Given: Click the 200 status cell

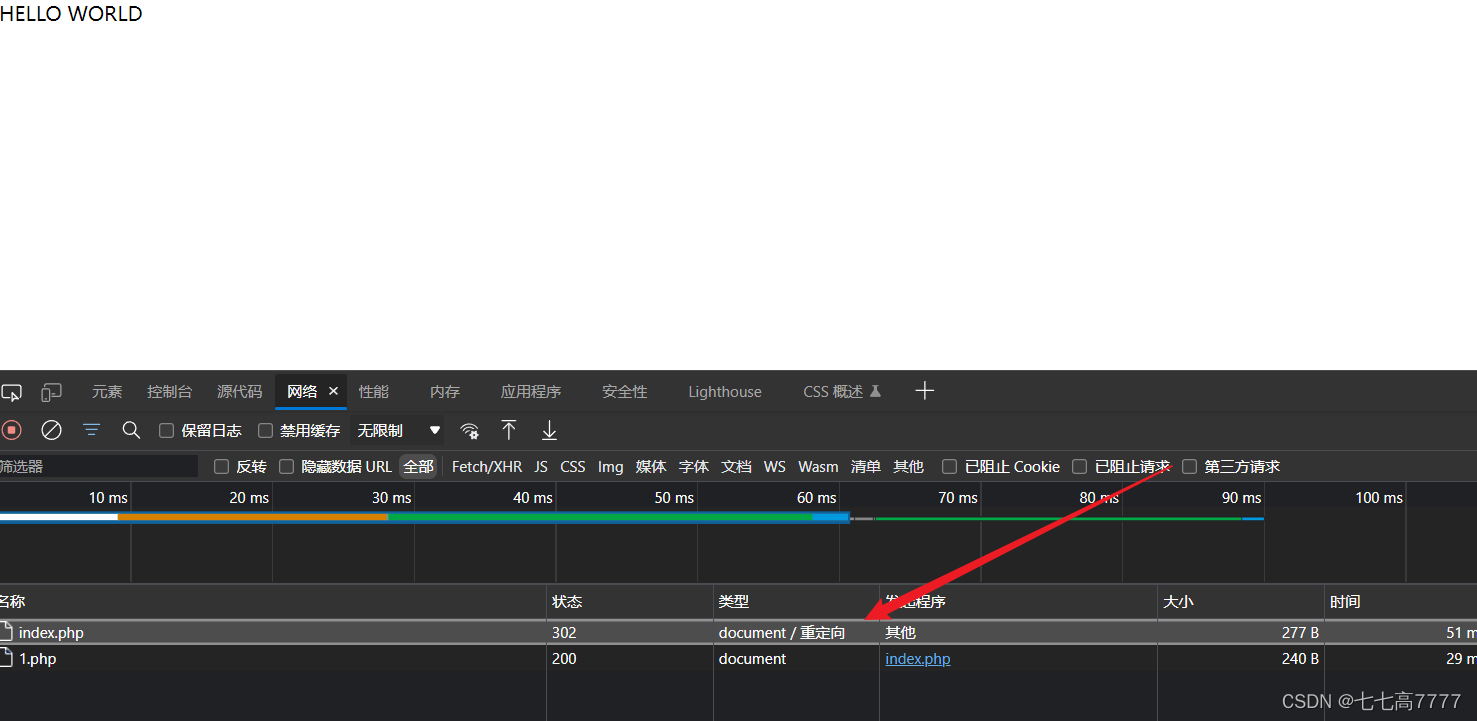Looking at the screenshot, I should pyautogui.click(x=564, y=658).
